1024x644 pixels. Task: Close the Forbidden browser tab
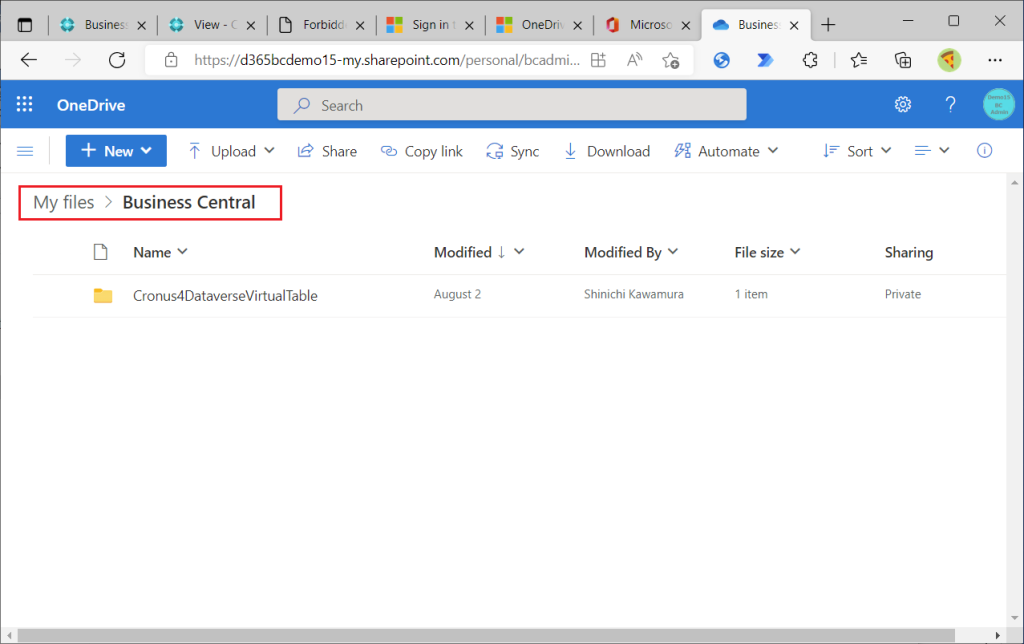point(360,25)
